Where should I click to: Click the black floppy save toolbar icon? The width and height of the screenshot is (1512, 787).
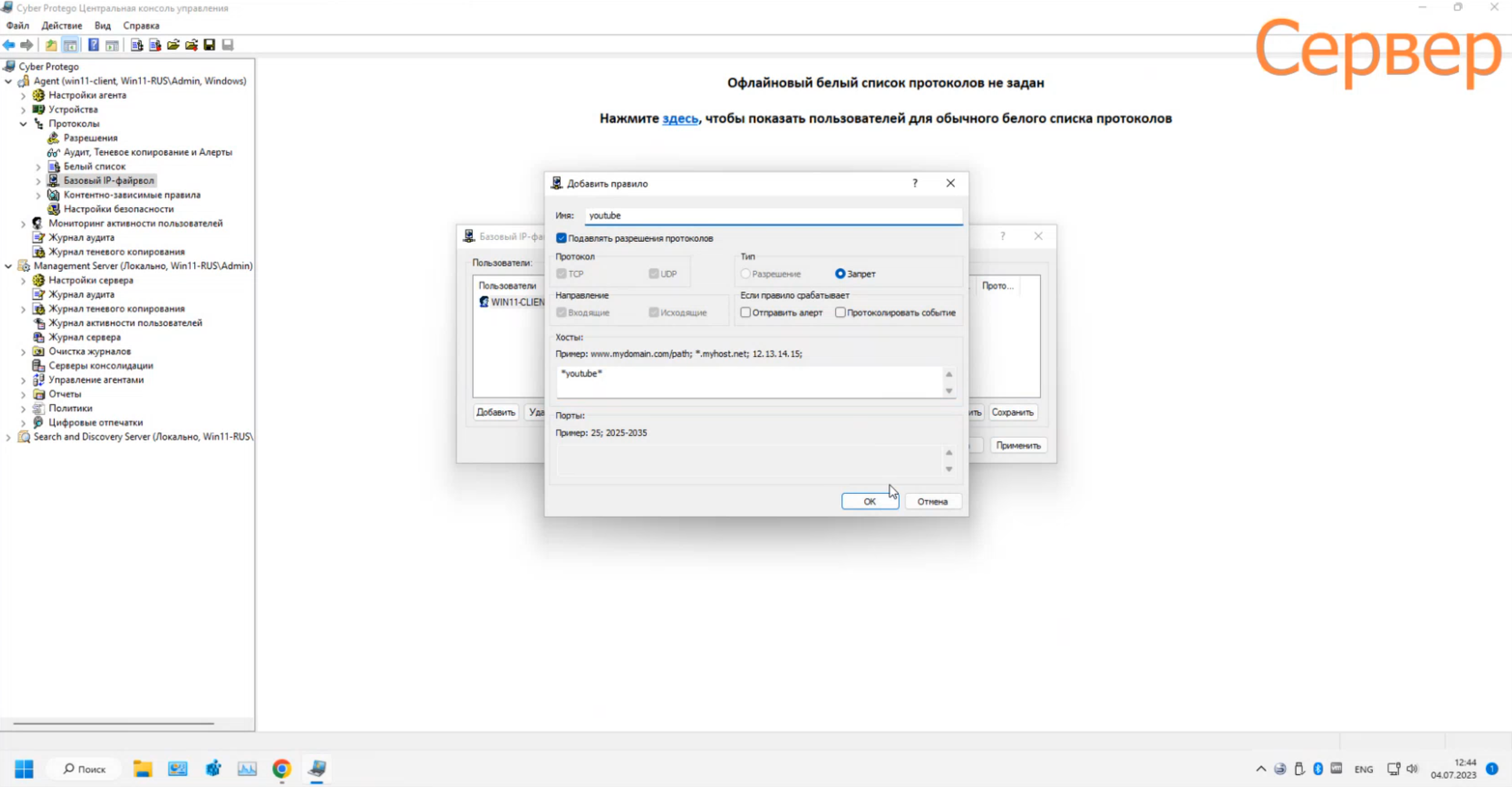click(x=209, y=45)
